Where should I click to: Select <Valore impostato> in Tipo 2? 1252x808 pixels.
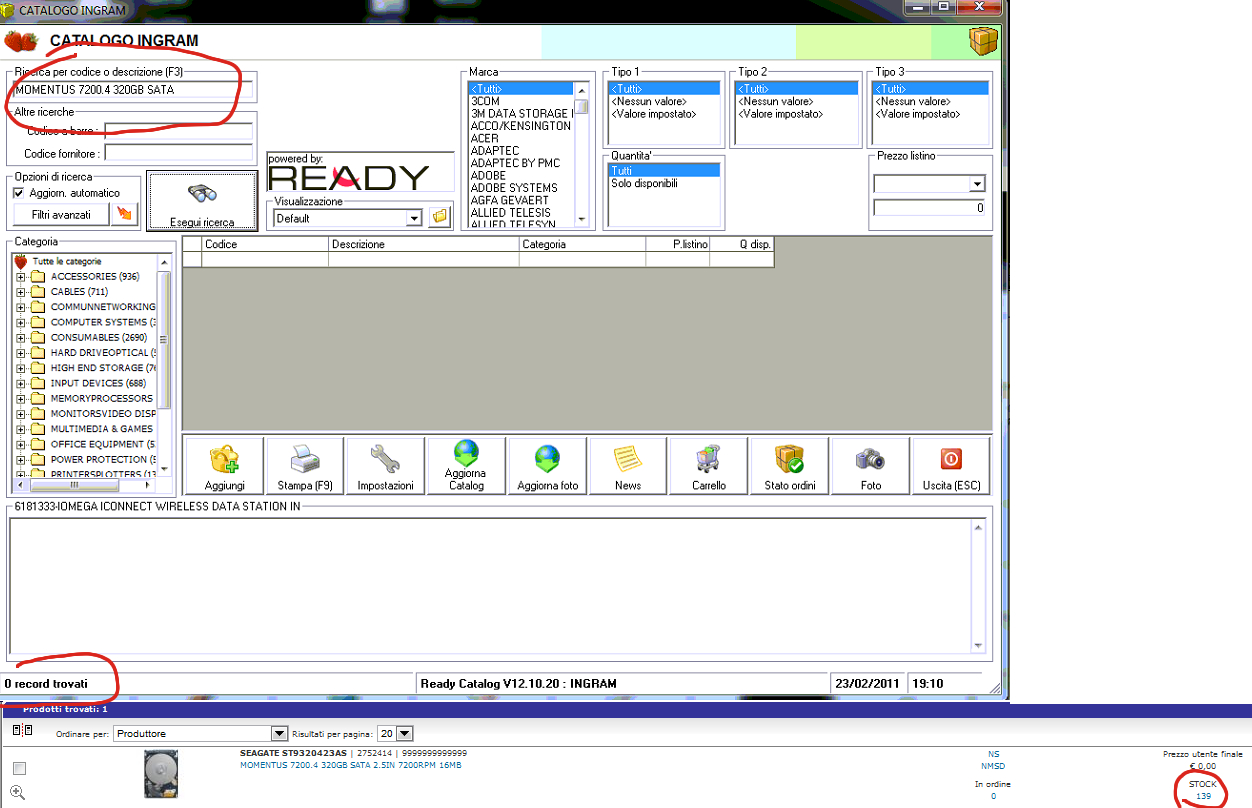point(781,114)
